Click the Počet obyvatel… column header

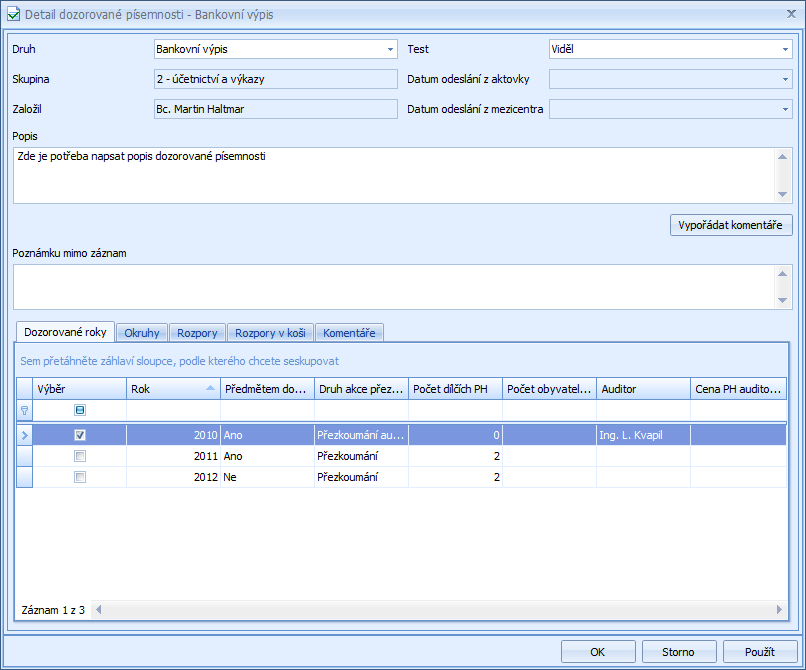[549, 389]
